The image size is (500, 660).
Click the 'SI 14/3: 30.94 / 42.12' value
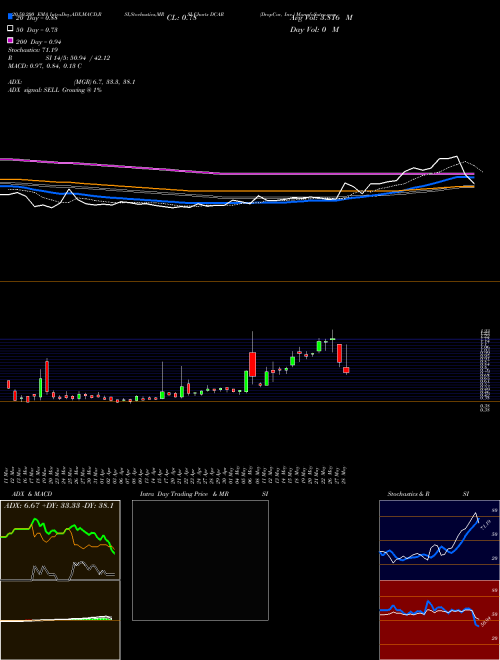pyautogui.click(x=78, y=58)
